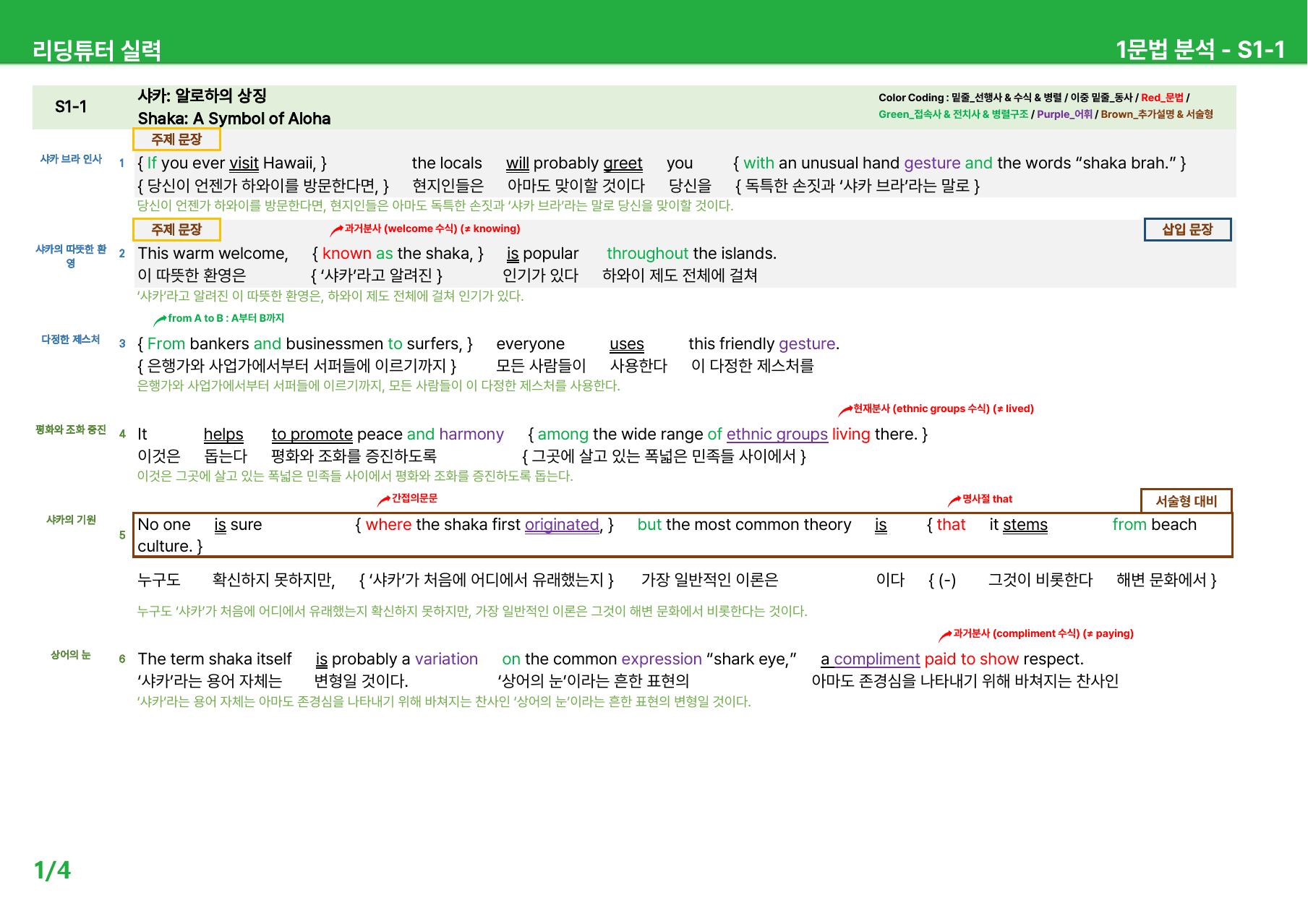This screenshot has height=924, width=1308.
Task: Click the "Red_문법" legend entry
Action: point(1162,98)
